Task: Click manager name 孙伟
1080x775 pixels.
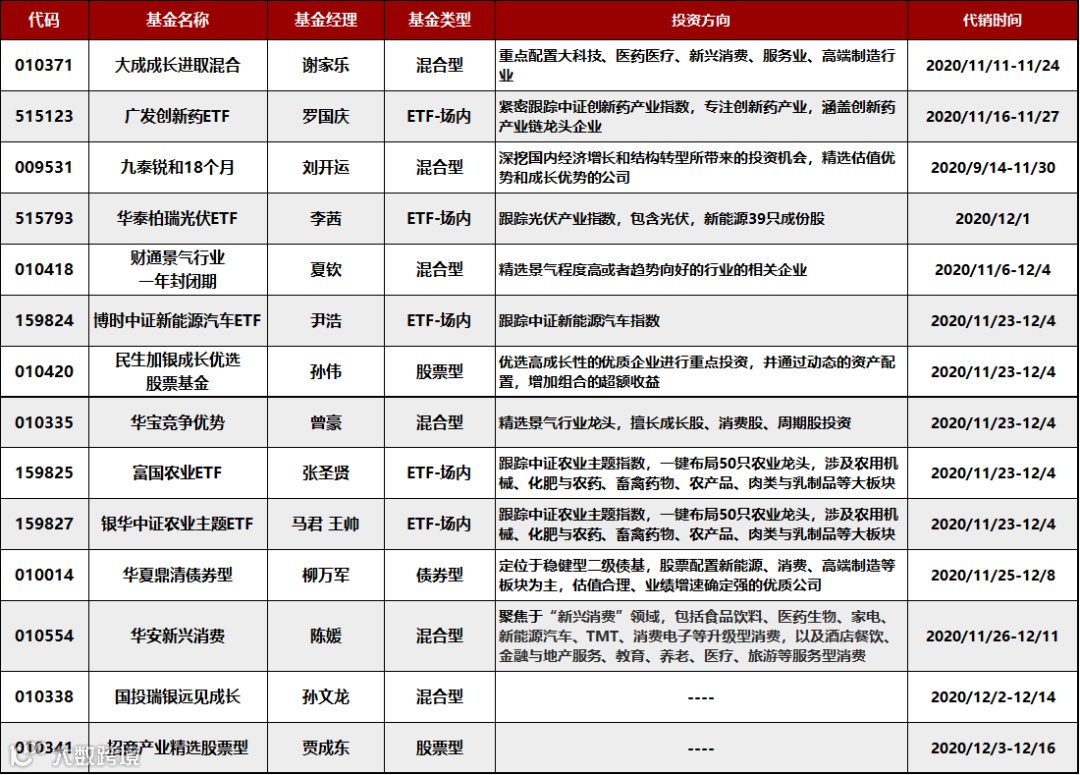Action: pos(326,371)
